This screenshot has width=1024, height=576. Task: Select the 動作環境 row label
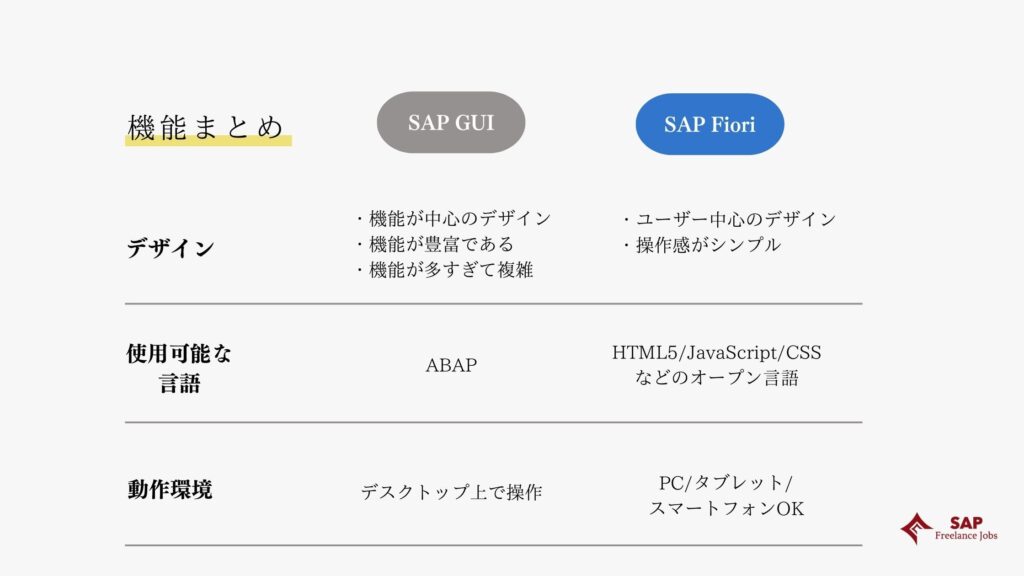[170, 489]
